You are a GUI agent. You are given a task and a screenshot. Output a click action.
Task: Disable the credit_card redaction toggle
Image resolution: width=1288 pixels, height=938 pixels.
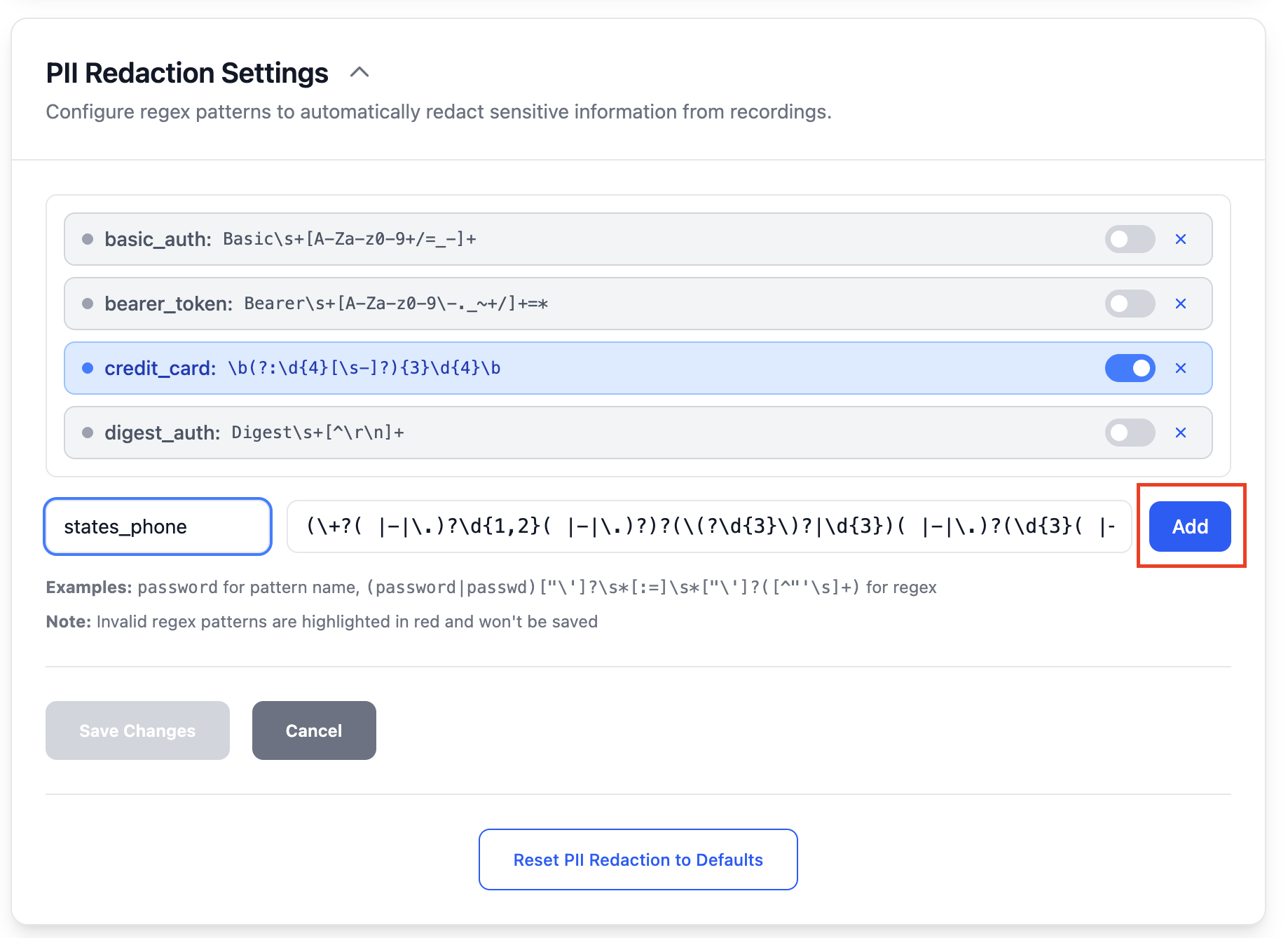pyautogui.click(x=1130, y=368)
